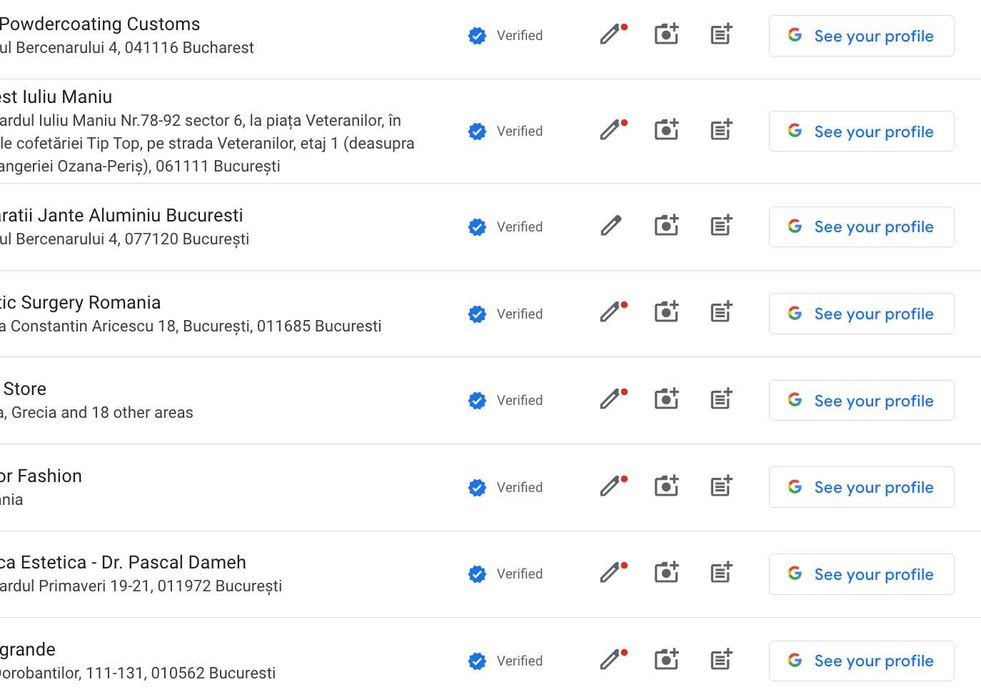See your profile for Iuliu Maniu listing
This screenshot has height=700, width=981.
point(861,131)
